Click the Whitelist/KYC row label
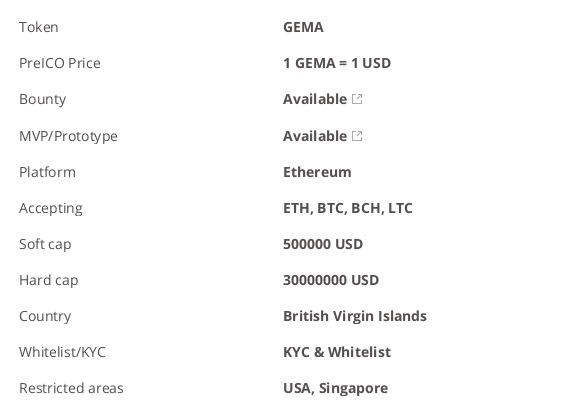Viewport: 565px width, 416px height. click(62, 352)
